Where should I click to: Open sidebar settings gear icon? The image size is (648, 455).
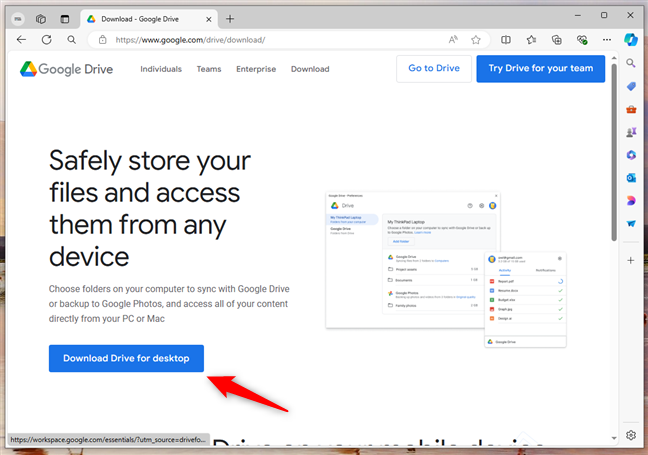[631, 435]
